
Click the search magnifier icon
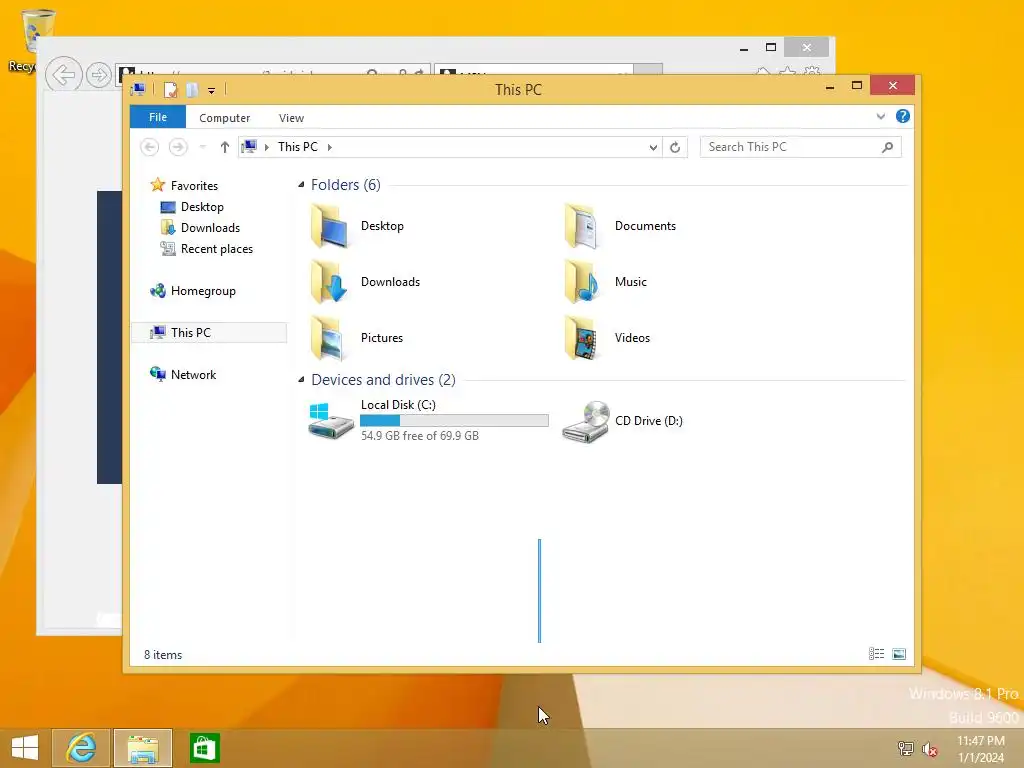coord(887,148)
